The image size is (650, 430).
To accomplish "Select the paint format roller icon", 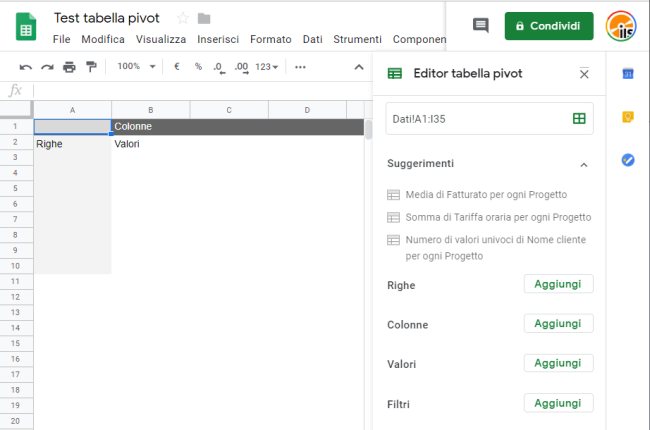I will coord(91,66).
